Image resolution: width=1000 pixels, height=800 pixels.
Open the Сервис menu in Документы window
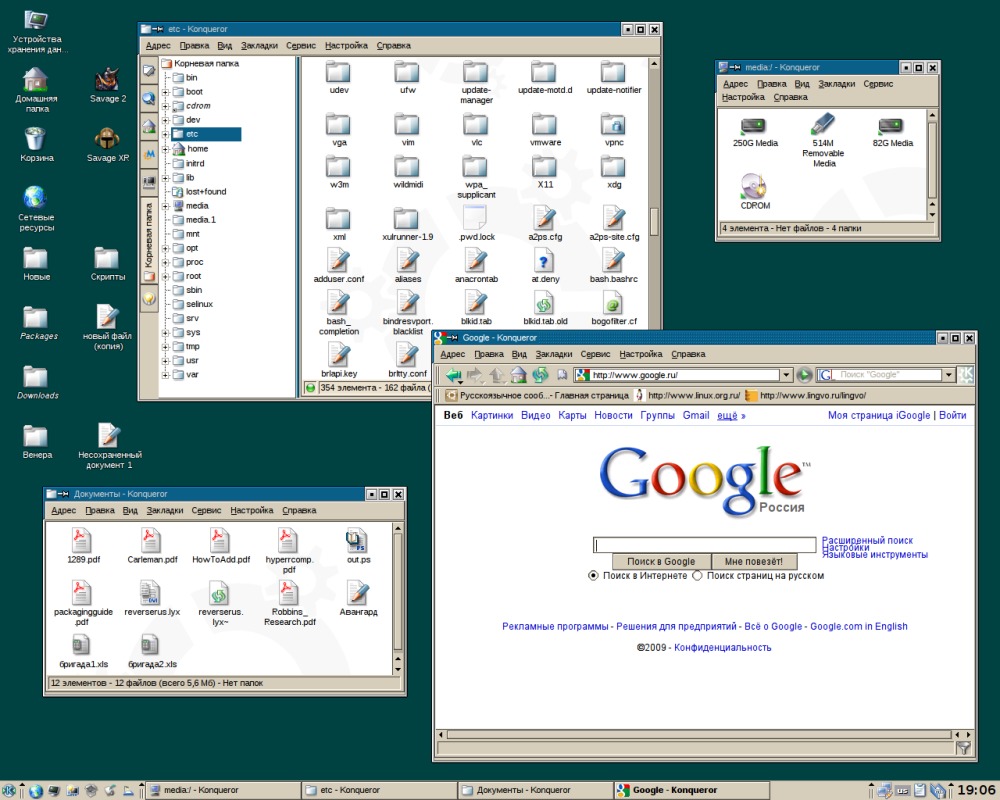tap(206, 510)
